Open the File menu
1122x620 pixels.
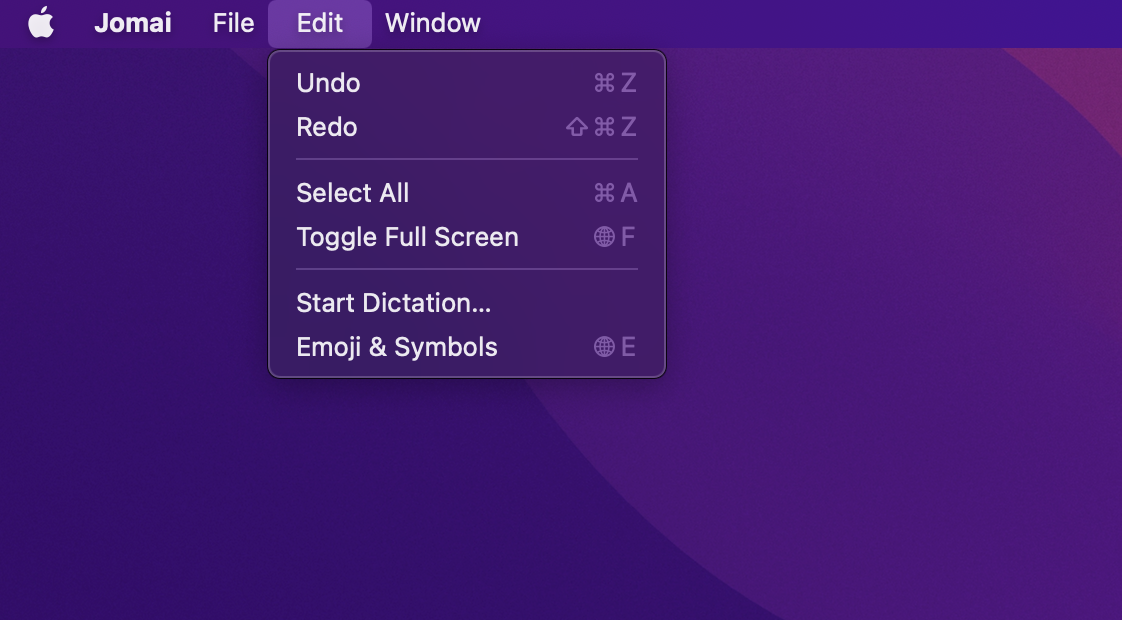tap(232, 22)
